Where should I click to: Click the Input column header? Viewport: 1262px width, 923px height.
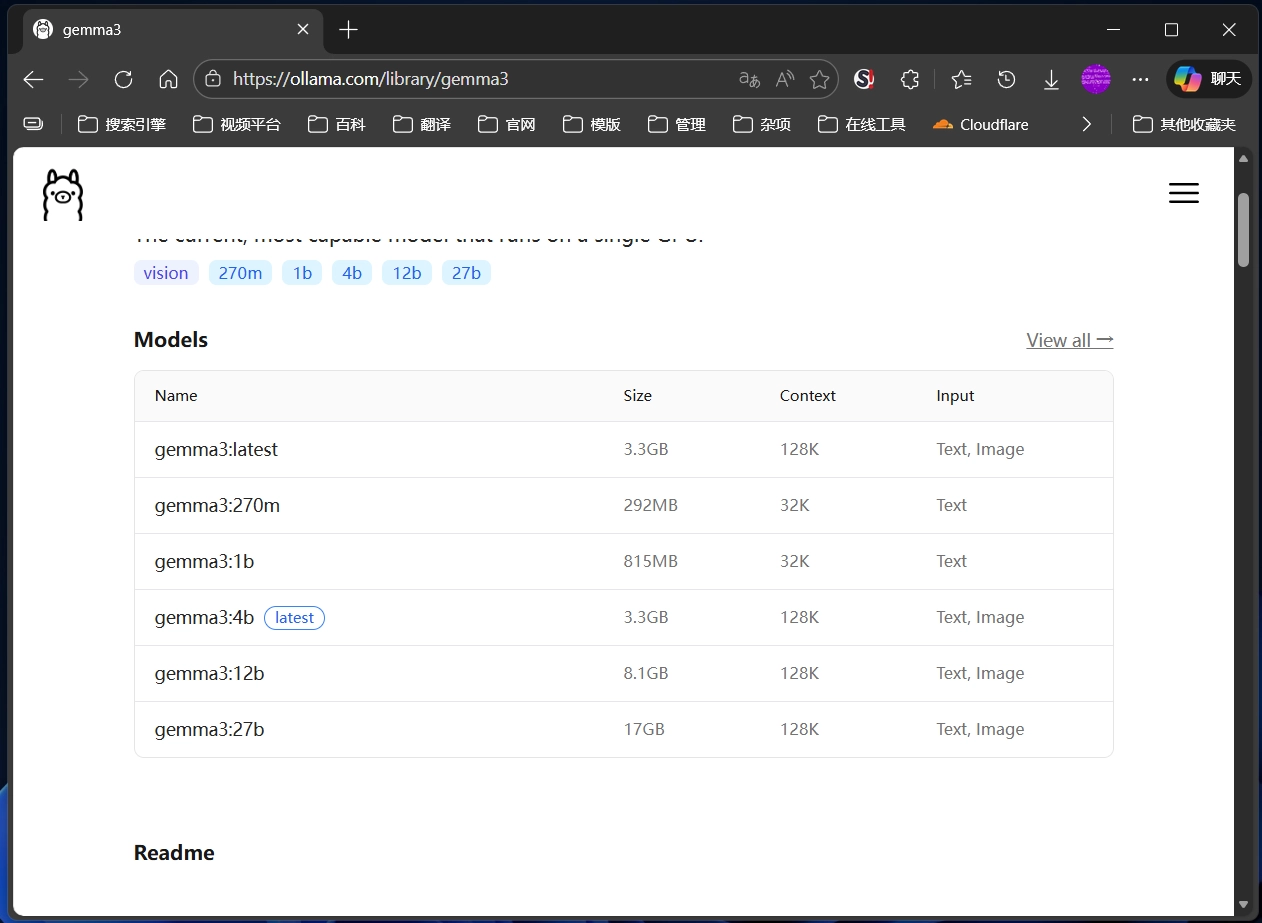(x=955, y=396)
